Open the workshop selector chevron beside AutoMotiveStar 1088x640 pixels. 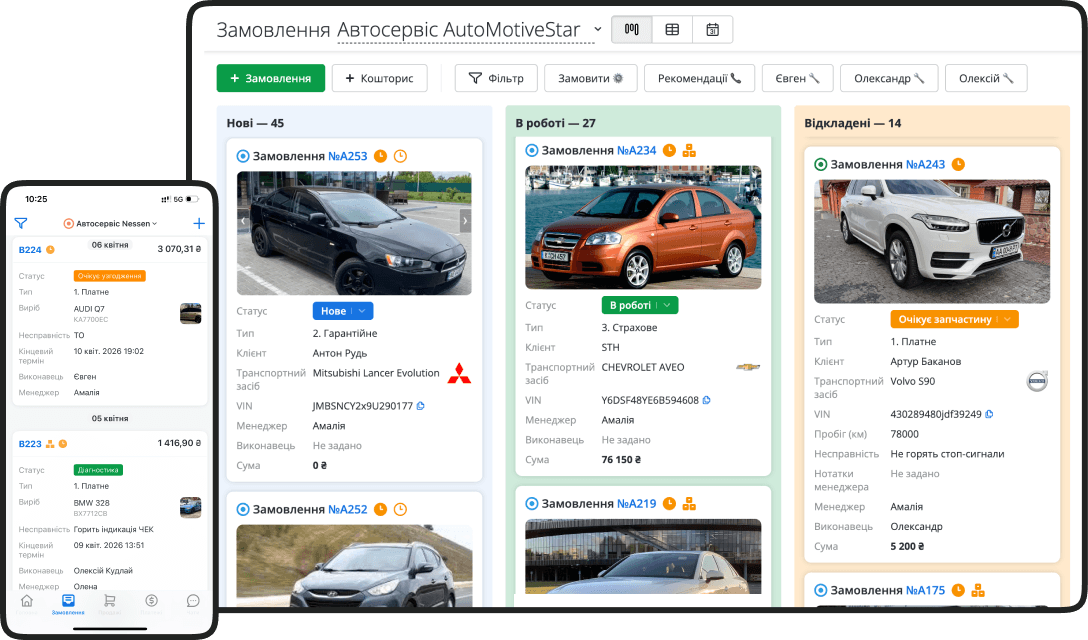click(x=597, y=29)
